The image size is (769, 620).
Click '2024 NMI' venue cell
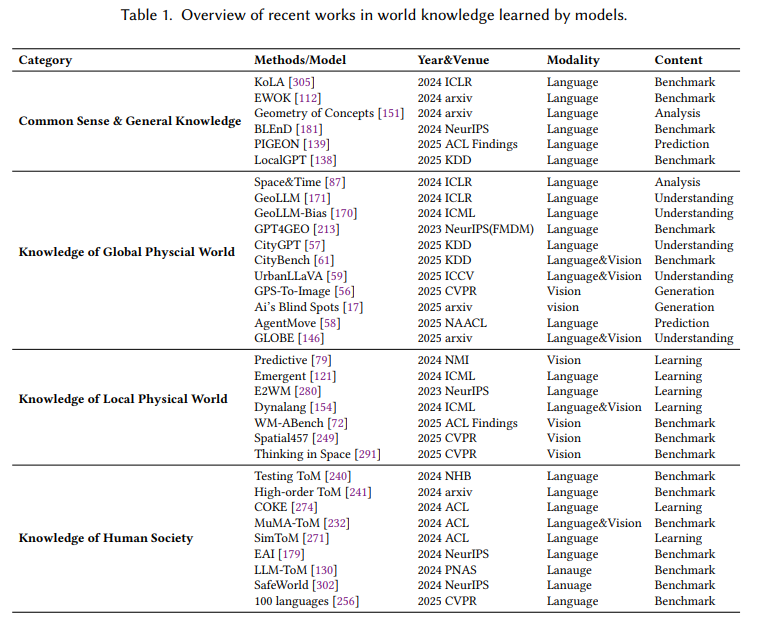[x=443, y=361]
